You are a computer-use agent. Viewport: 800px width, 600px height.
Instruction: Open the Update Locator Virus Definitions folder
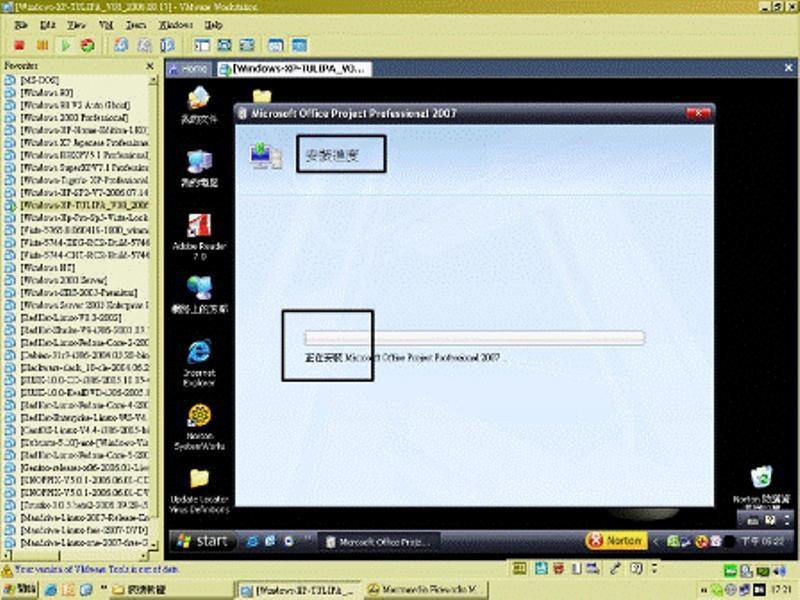pyautogui.click(x=199, y=491)
